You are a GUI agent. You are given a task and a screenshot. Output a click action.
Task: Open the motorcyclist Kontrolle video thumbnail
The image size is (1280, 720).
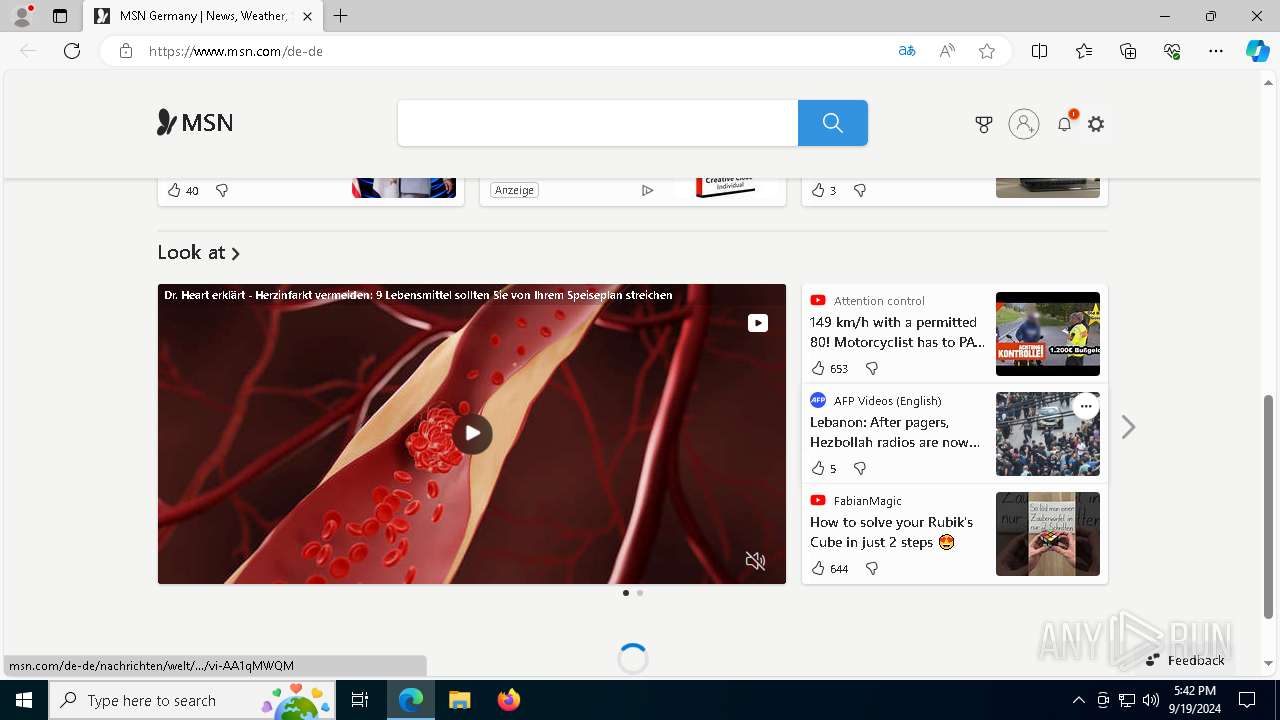(1048, 334)
